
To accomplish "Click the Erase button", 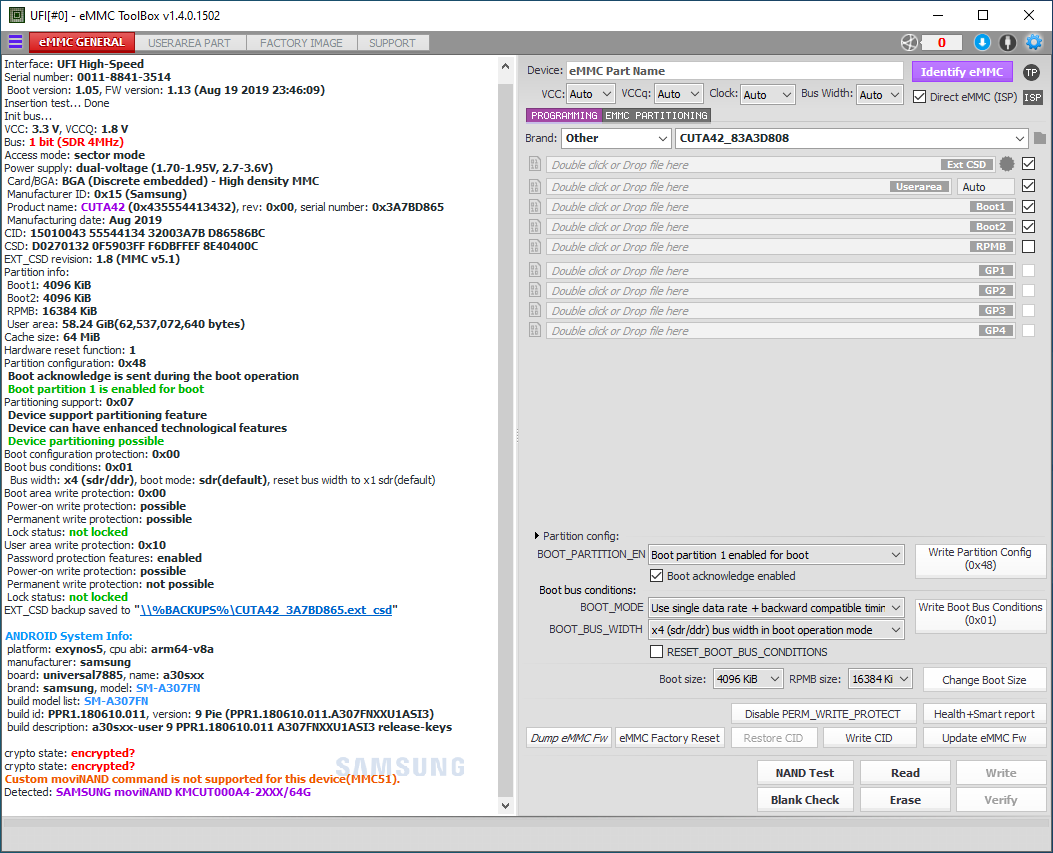I will 905,800.
